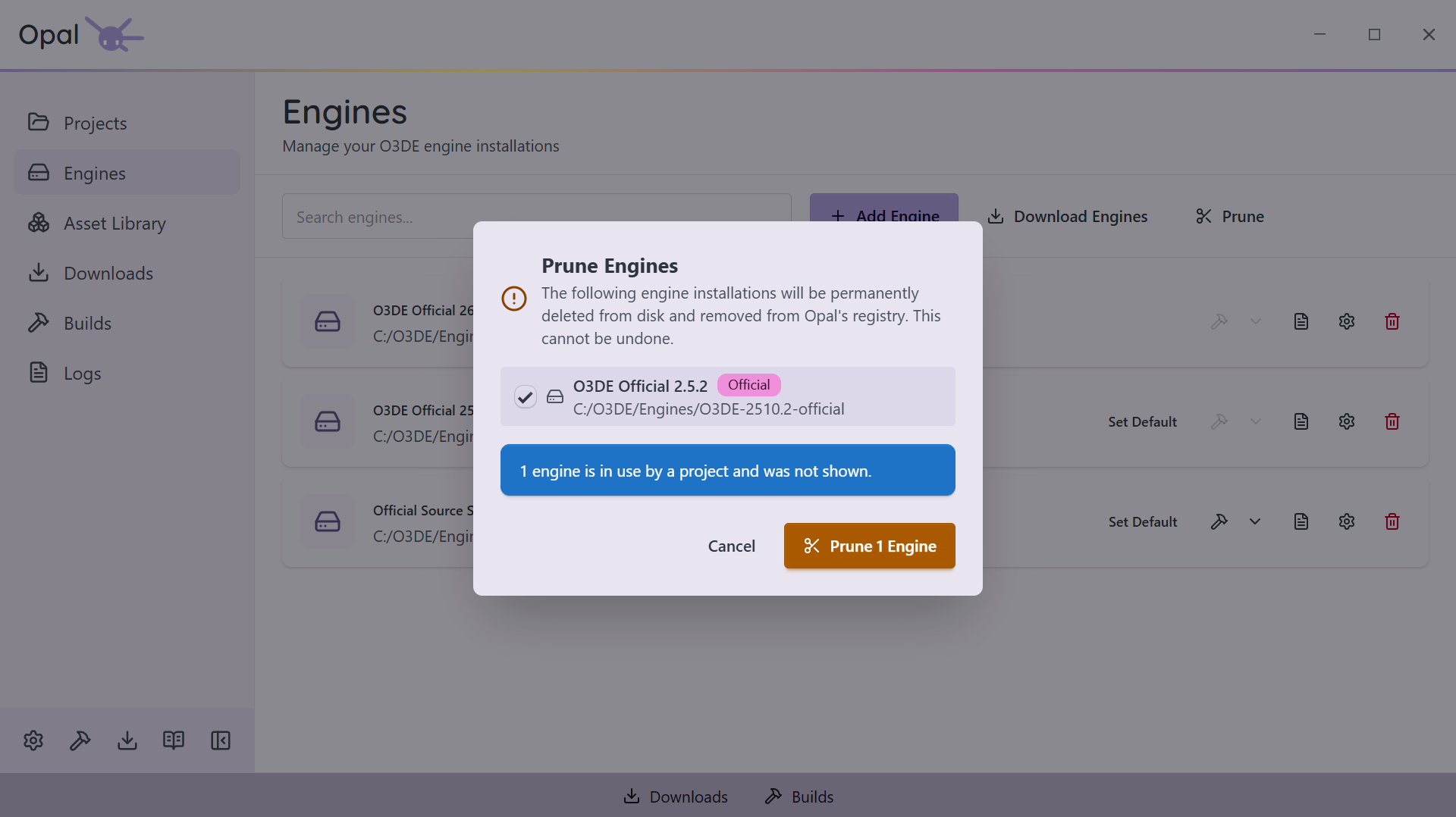The image size is (1456, 817).
Task: Delete Official Source engine via trash icon
Action: (x=1392, y=521)
